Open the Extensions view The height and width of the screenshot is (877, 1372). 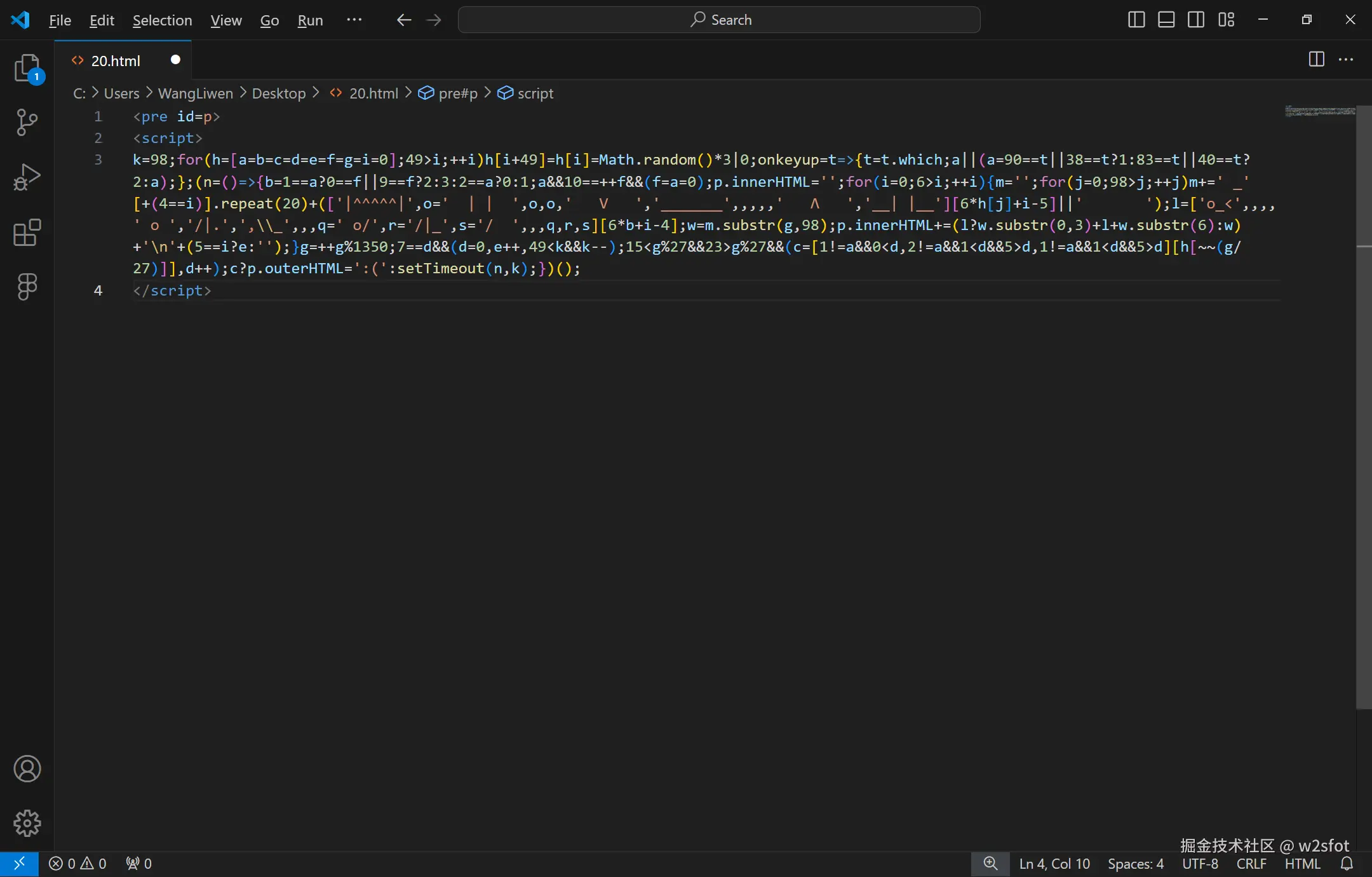click(x=27, y=233)
